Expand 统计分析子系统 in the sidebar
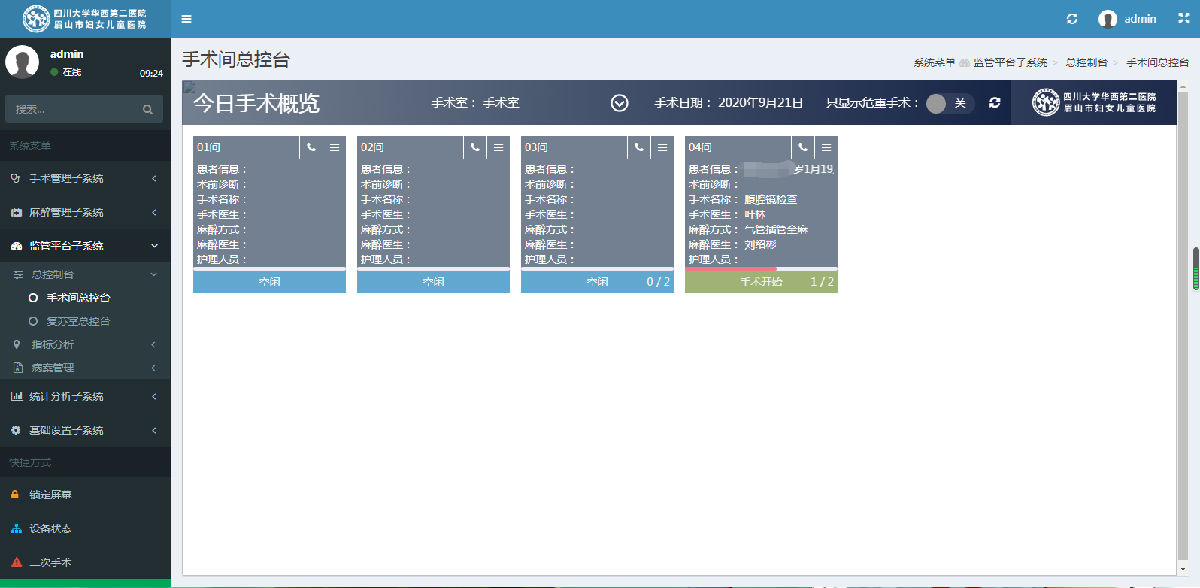1200x588 pixels. (85, 397)
